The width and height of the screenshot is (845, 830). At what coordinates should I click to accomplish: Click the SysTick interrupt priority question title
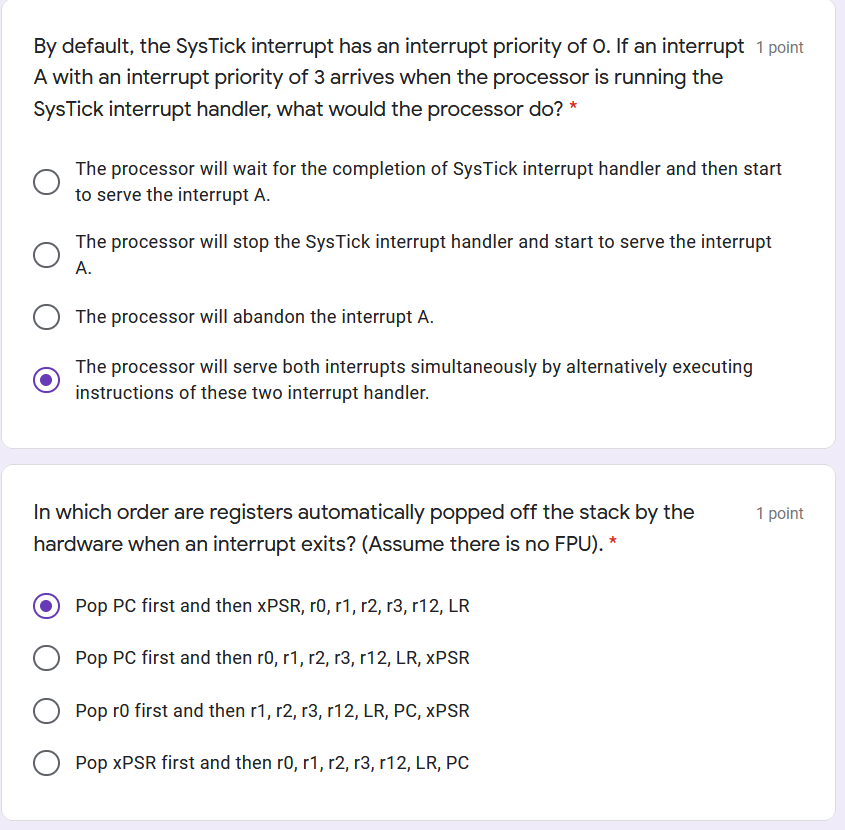(x=389, y=77)
